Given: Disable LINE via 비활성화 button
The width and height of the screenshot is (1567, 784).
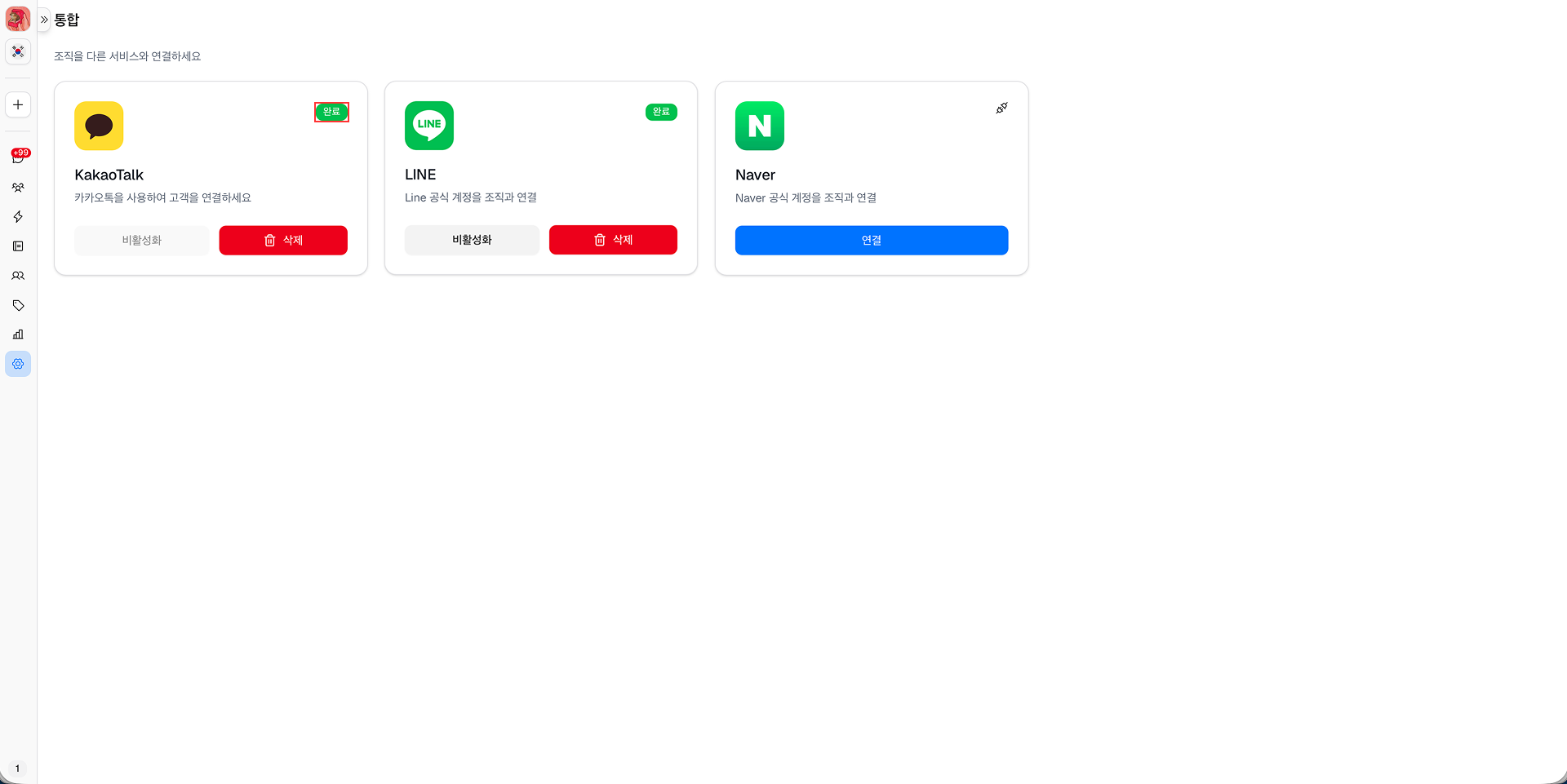Looking at the screenshot, I should click(x=471, y=240).
